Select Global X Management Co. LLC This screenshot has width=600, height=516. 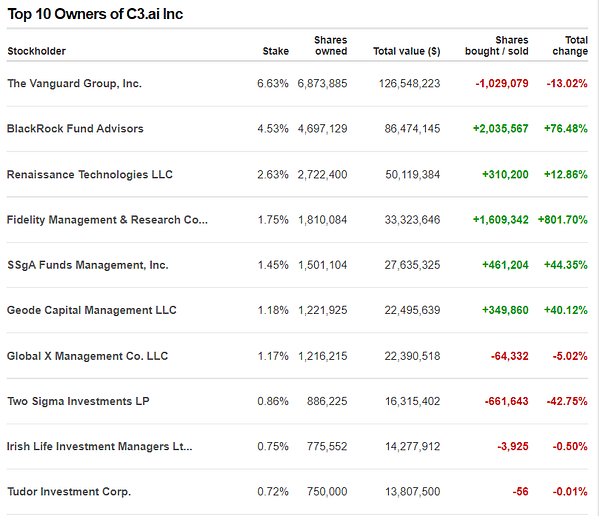coord(88,356)
